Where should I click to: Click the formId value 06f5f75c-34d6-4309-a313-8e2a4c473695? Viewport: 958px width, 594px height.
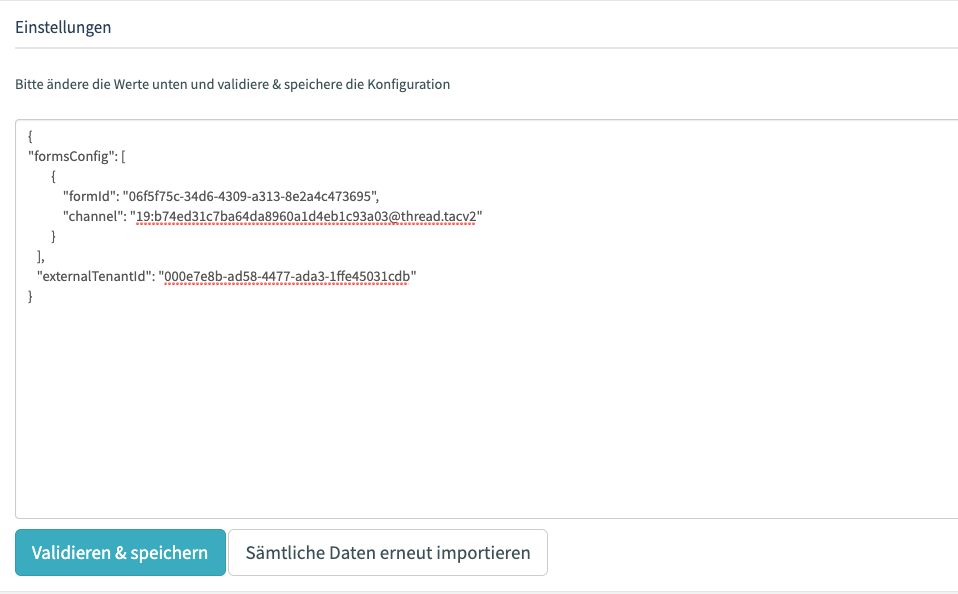(250, 196)
